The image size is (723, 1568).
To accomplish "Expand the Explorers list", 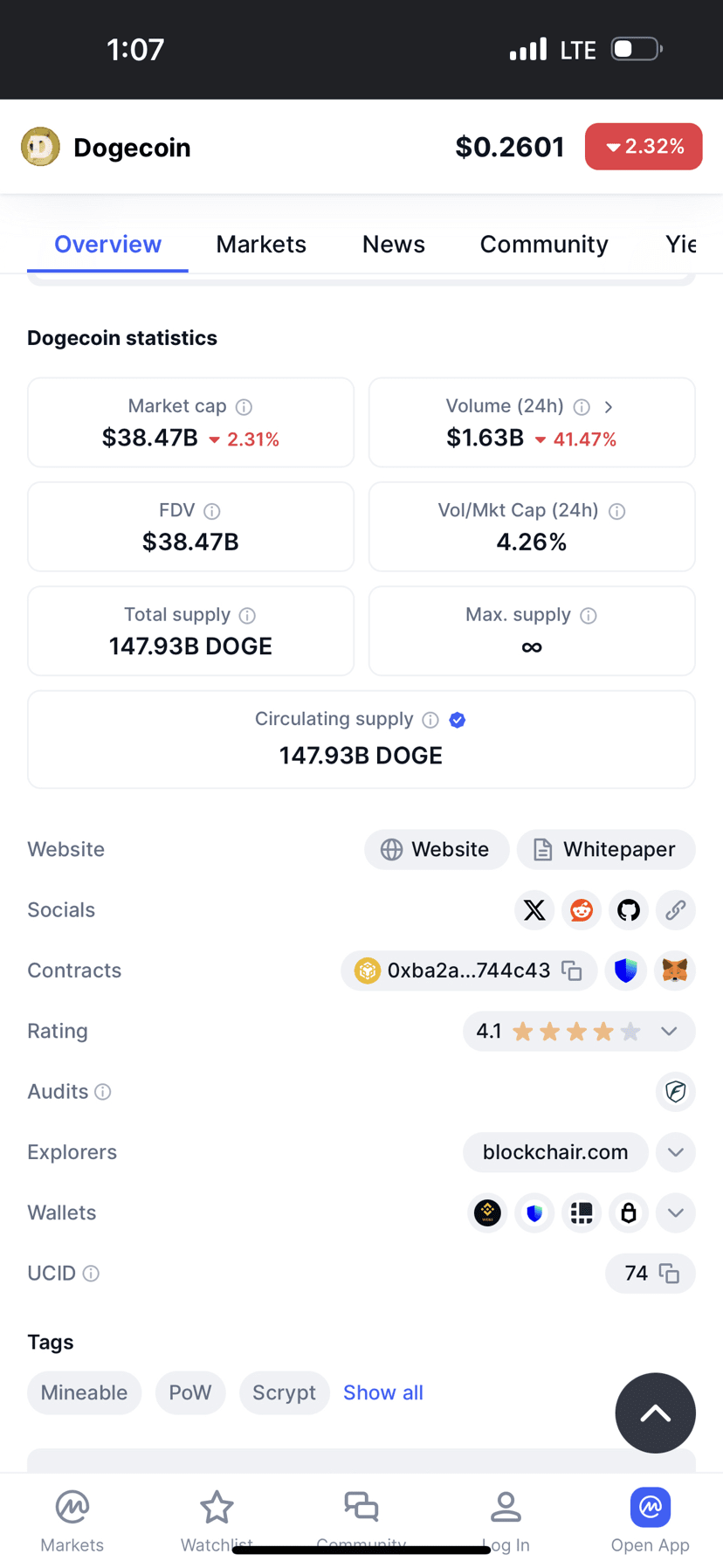I will 675,1152.
